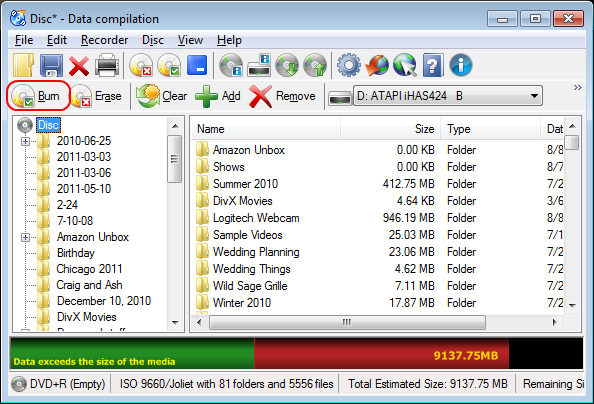
Task: Select Wild Sage Grille in file list
Action: pos(250,286)
